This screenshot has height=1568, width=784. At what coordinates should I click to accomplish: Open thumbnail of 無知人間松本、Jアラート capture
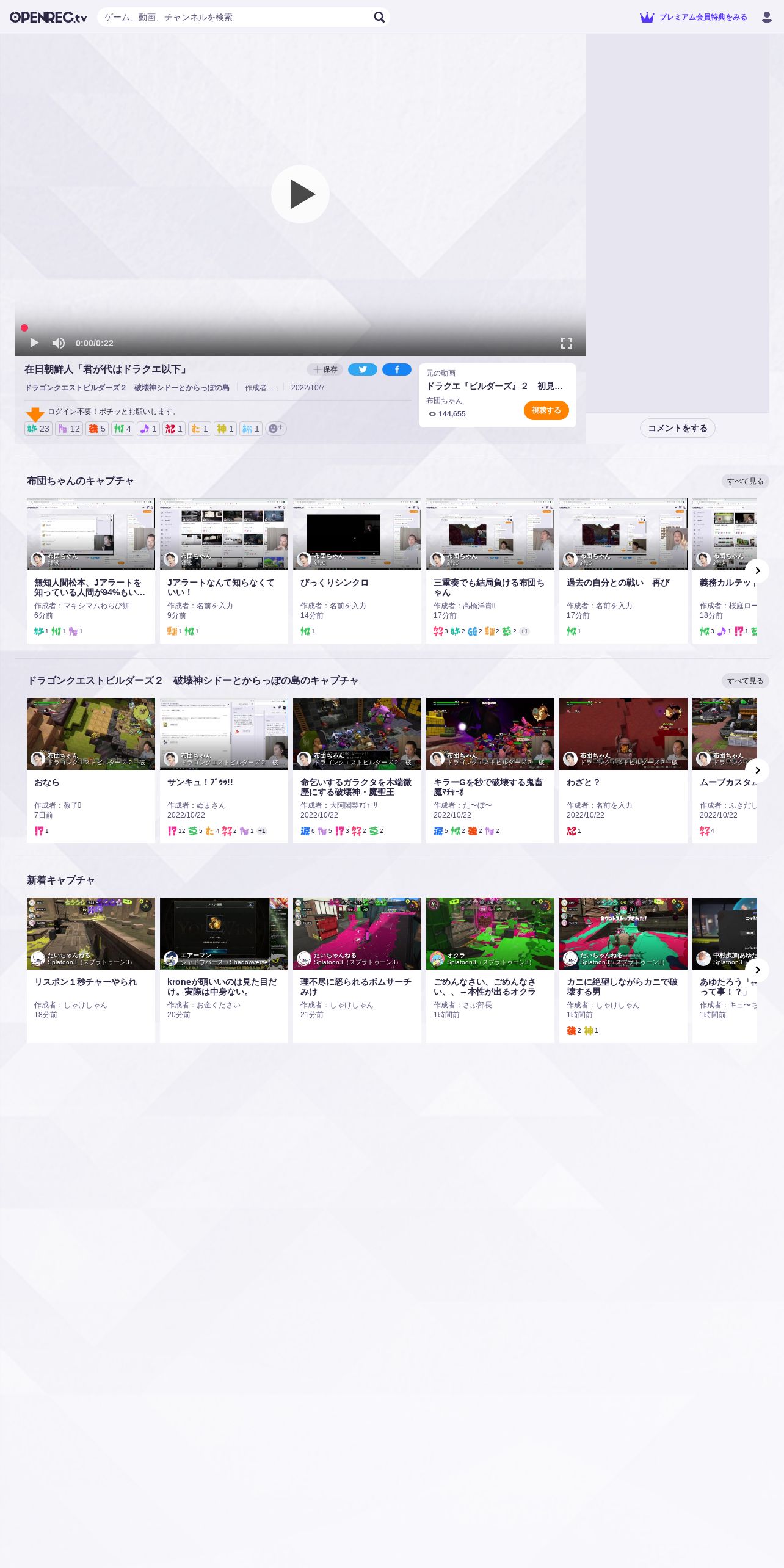tap(91, 534)
